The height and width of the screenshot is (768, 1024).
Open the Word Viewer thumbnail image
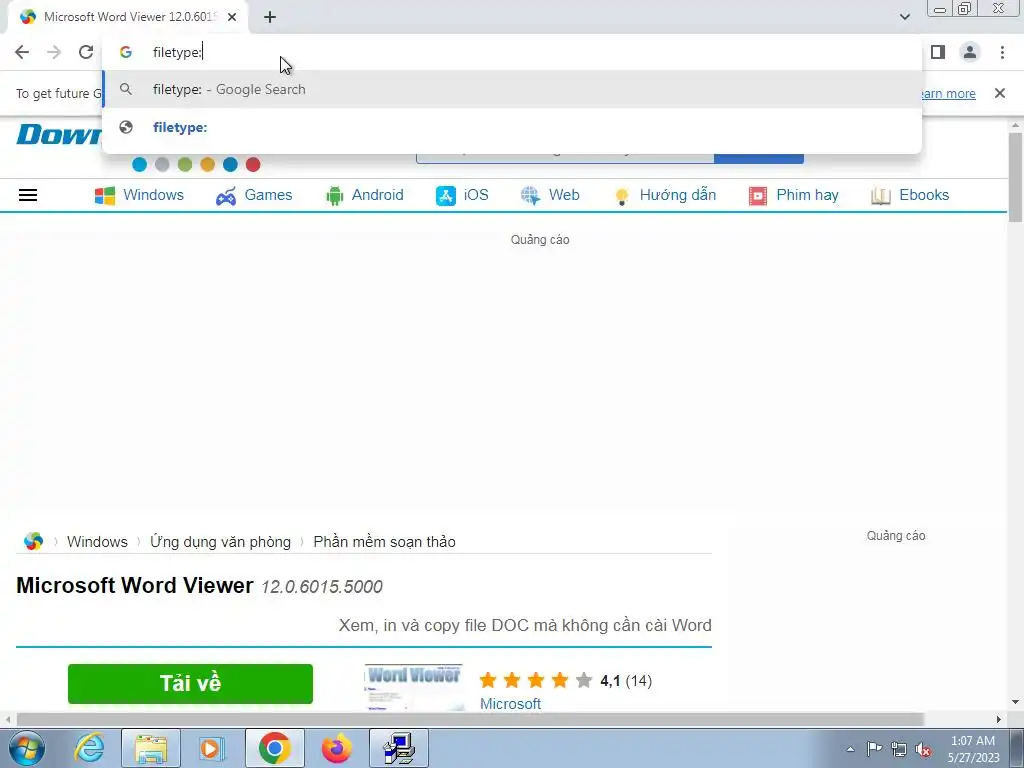click(413, 688)
